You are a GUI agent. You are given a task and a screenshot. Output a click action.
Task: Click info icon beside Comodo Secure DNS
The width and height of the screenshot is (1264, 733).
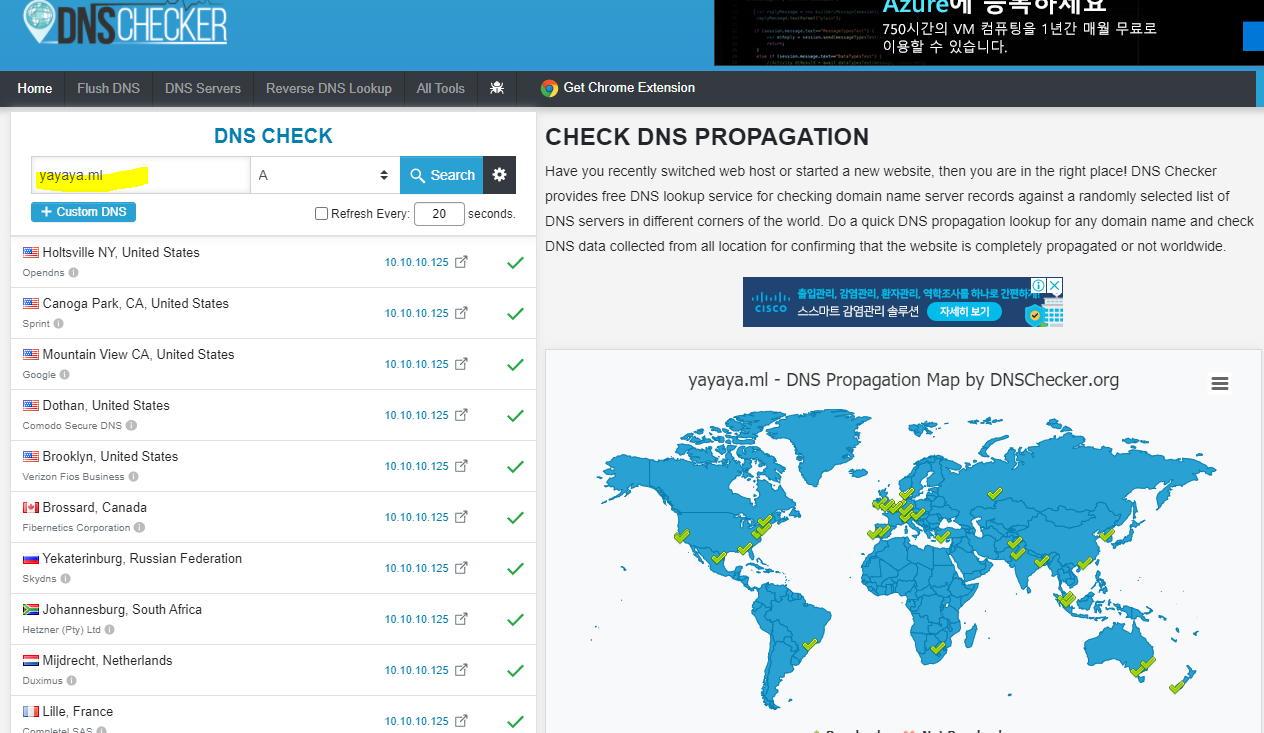131,426
